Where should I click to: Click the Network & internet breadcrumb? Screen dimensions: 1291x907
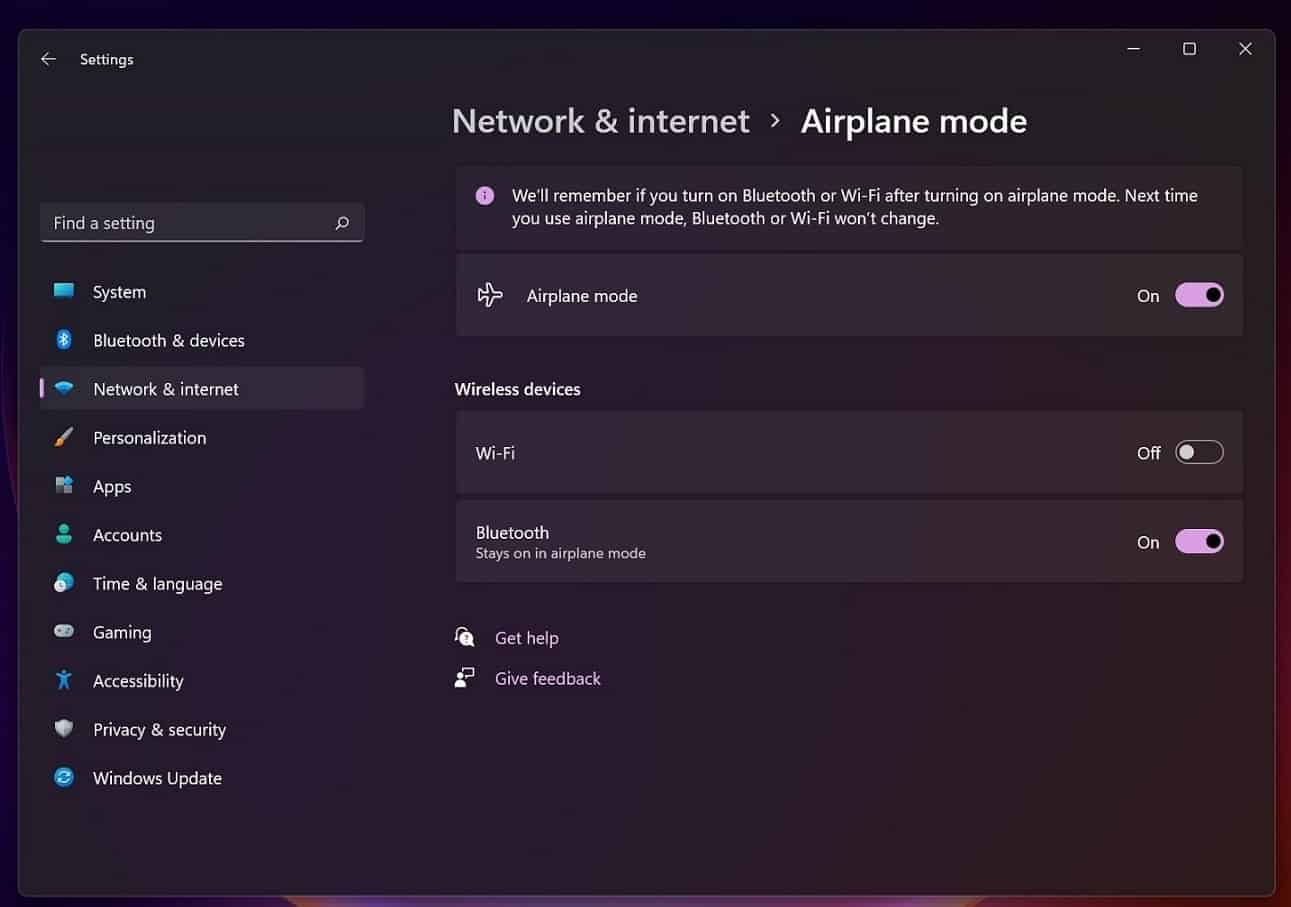tap(600, 121)
